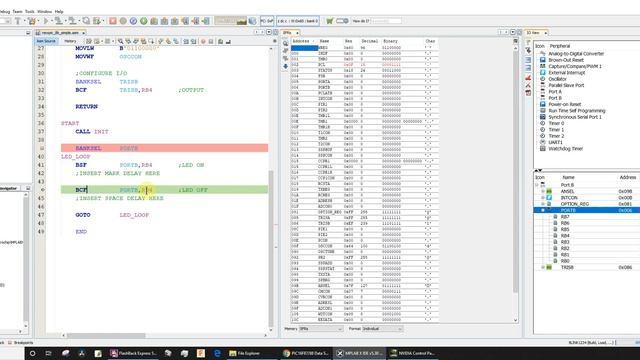640x360 pixels.
Task: Expand the TRISB register node
Action: pyautogui.click(x=543, y=267)
